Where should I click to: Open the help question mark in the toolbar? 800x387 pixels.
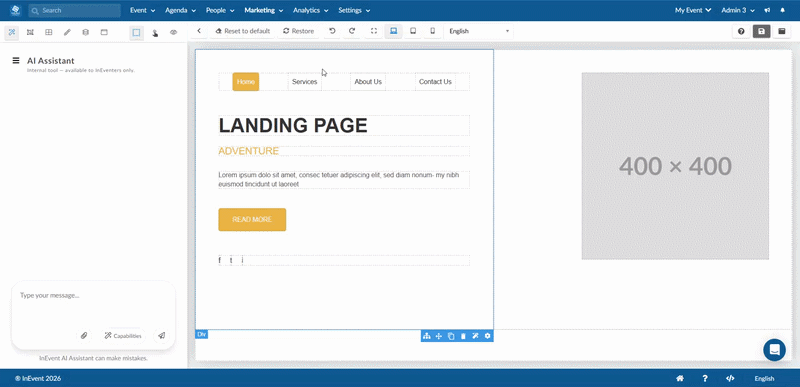pyautogui.click(x=741, y=32)
